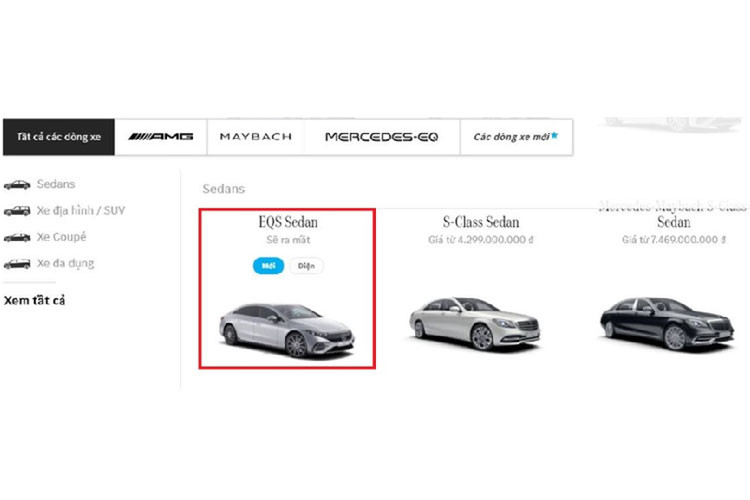
Task: Click the car icon beside Xe đa dụng
Action: coord(17,264)
